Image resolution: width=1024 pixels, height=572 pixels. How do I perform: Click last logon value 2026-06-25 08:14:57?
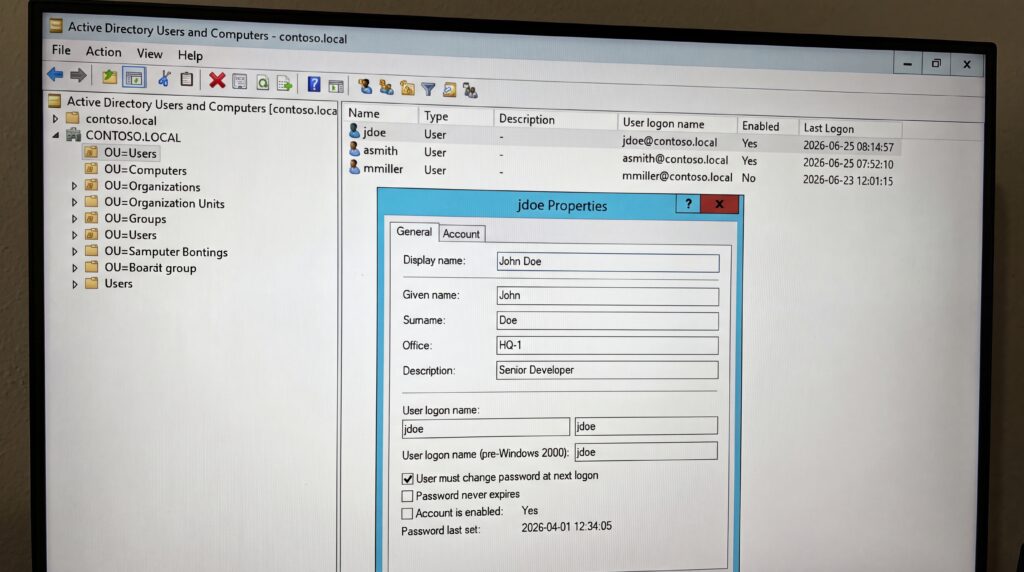pyautogui.click(x=848, y=147)
